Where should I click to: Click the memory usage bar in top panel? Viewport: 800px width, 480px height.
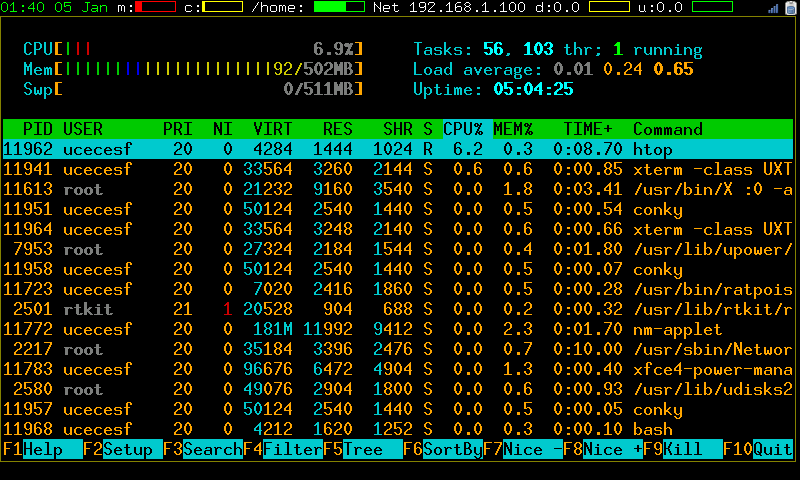[155, 8]
